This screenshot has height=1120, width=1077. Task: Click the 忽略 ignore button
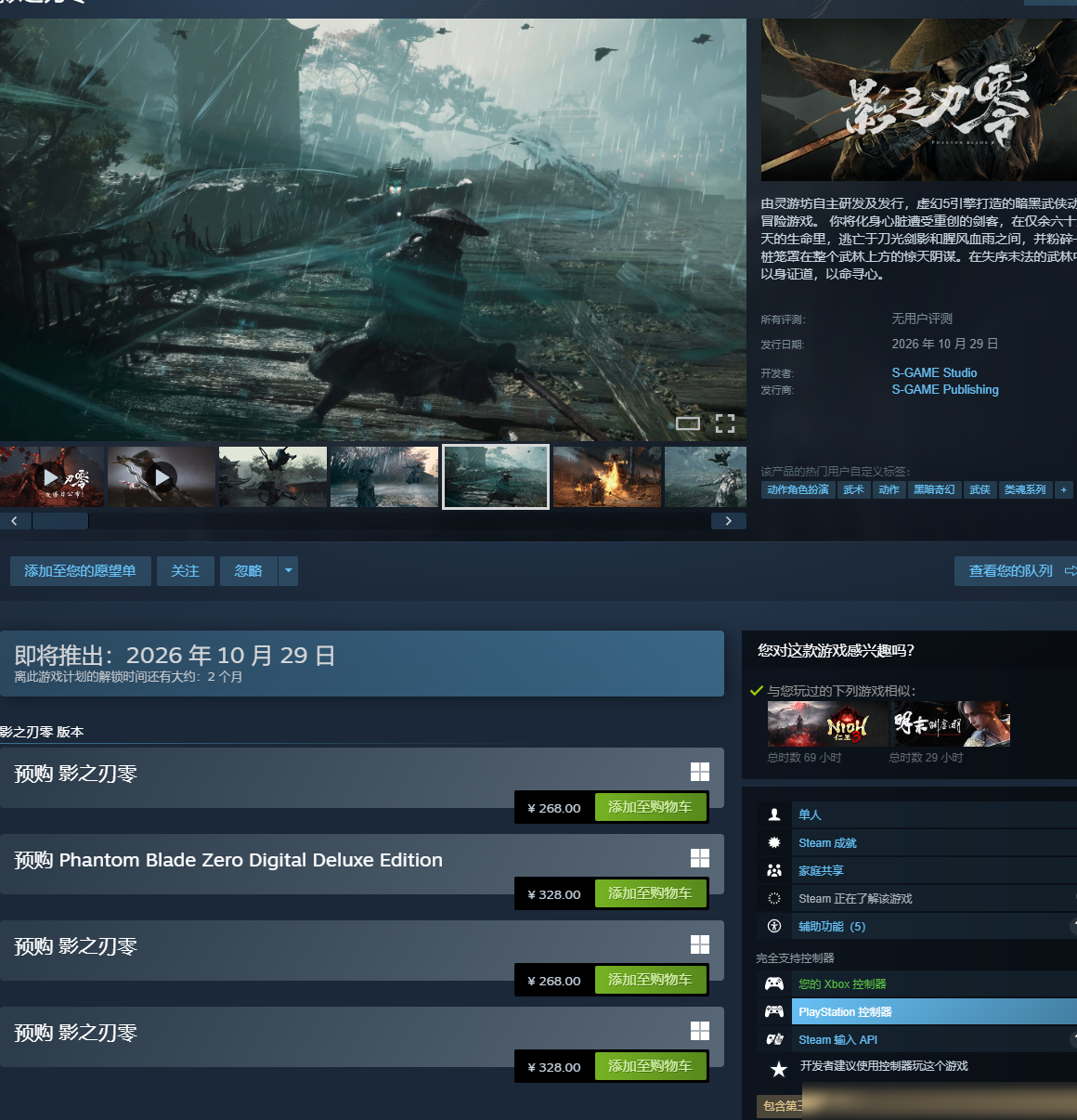click(x=248, y=571)
